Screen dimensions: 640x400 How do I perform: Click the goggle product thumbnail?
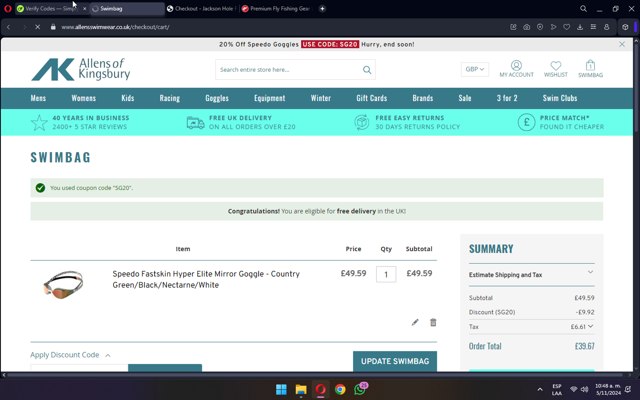pos(63,284)
